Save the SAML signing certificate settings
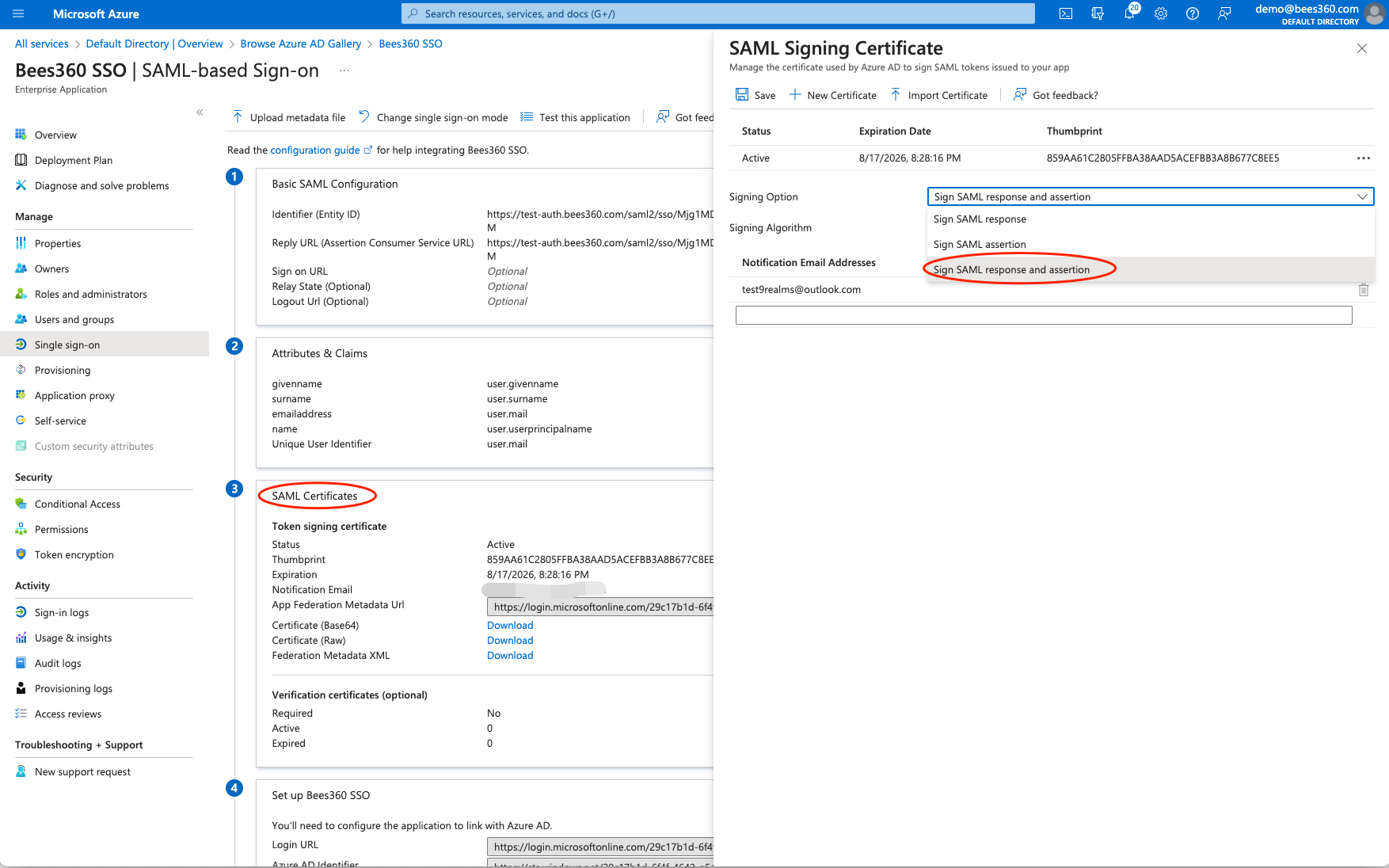 click(755, 95)
